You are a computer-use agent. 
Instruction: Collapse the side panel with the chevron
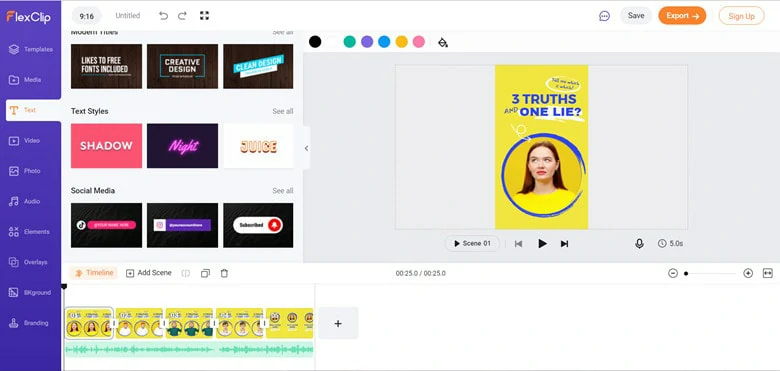pos(306,148)
